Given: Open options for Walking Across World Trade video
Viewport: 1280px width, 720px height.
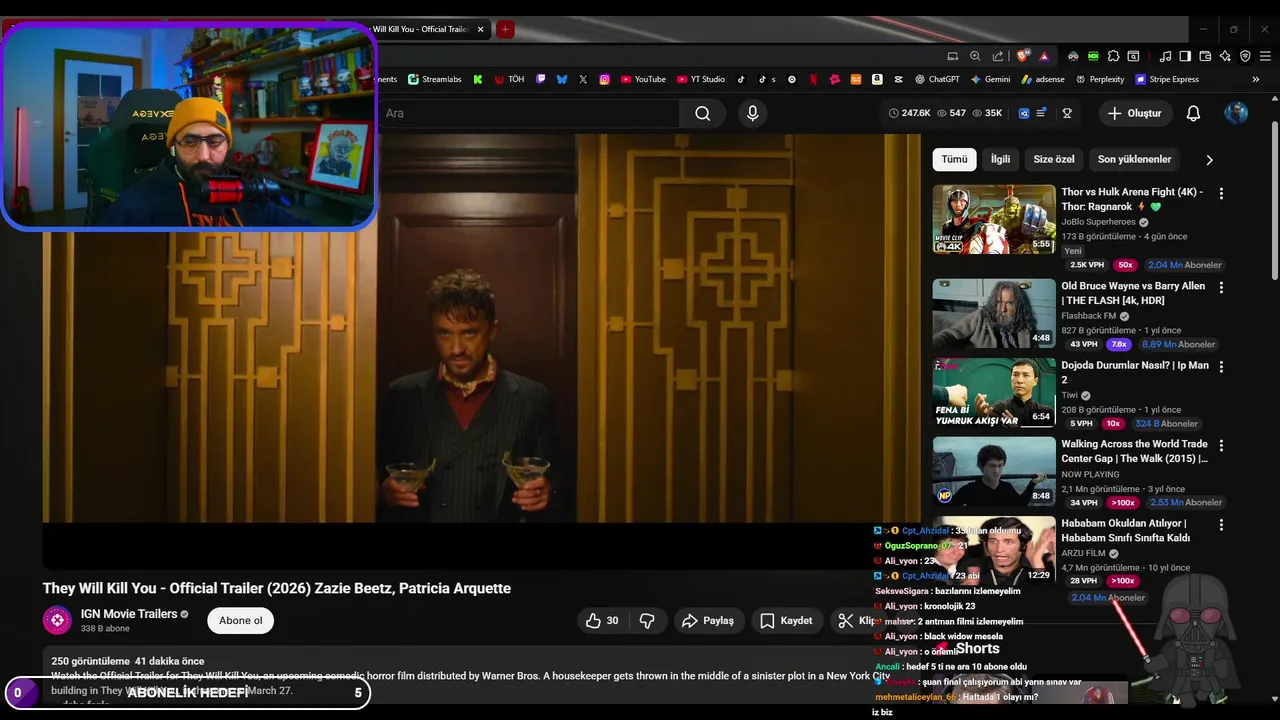Looking at the screenshot, I should [1220, 445].
